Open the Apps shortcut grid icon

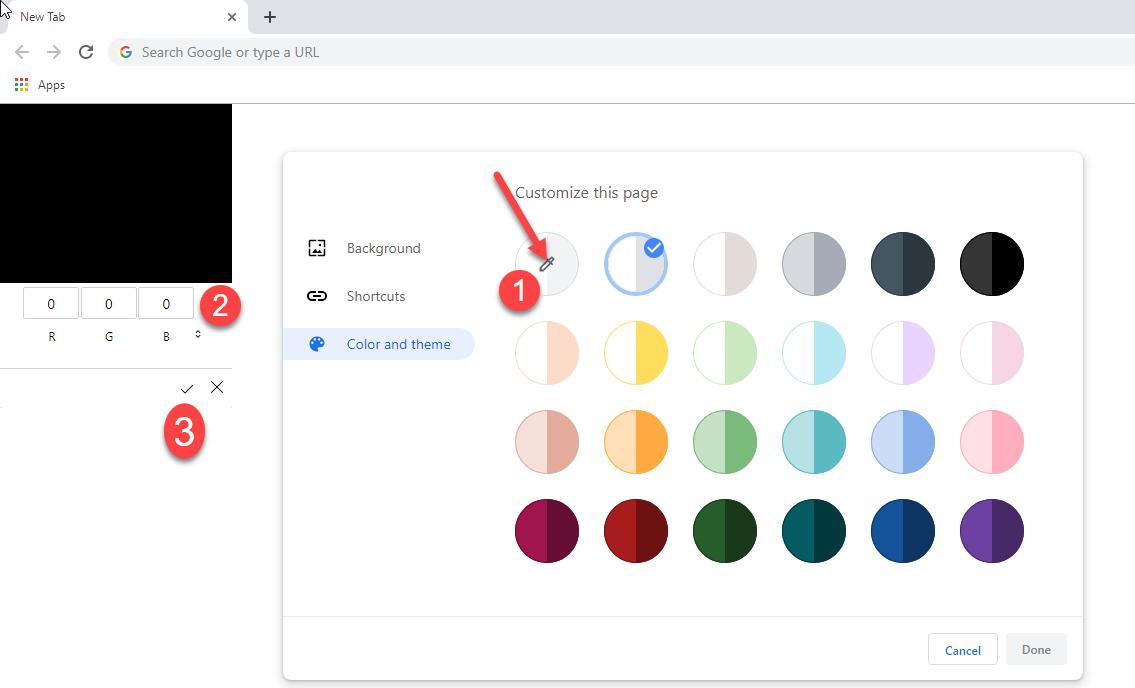tap(22, 85)
